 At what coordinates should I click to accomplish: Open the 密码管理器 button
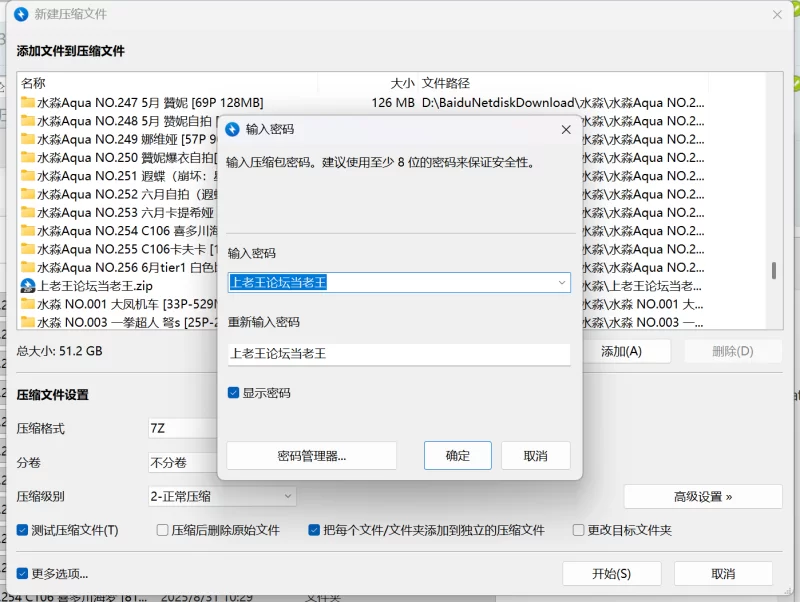tap(311, 456)
